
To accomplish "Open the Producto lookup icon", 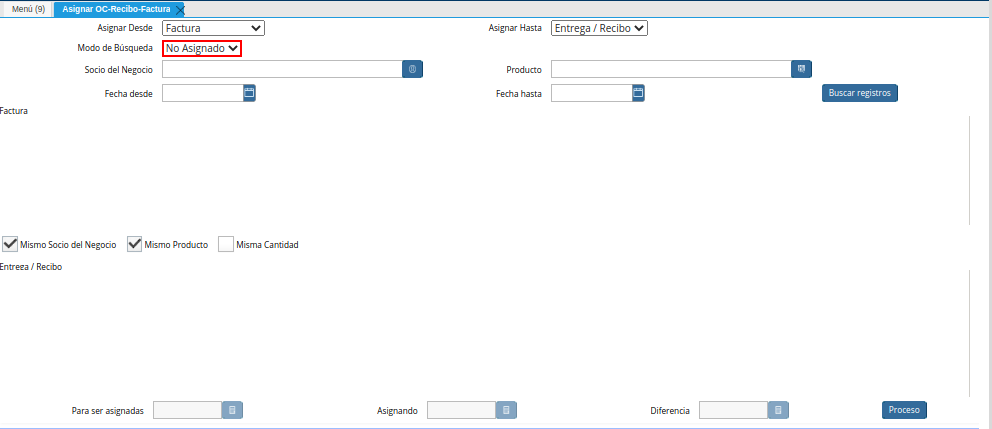I will 801,69.
